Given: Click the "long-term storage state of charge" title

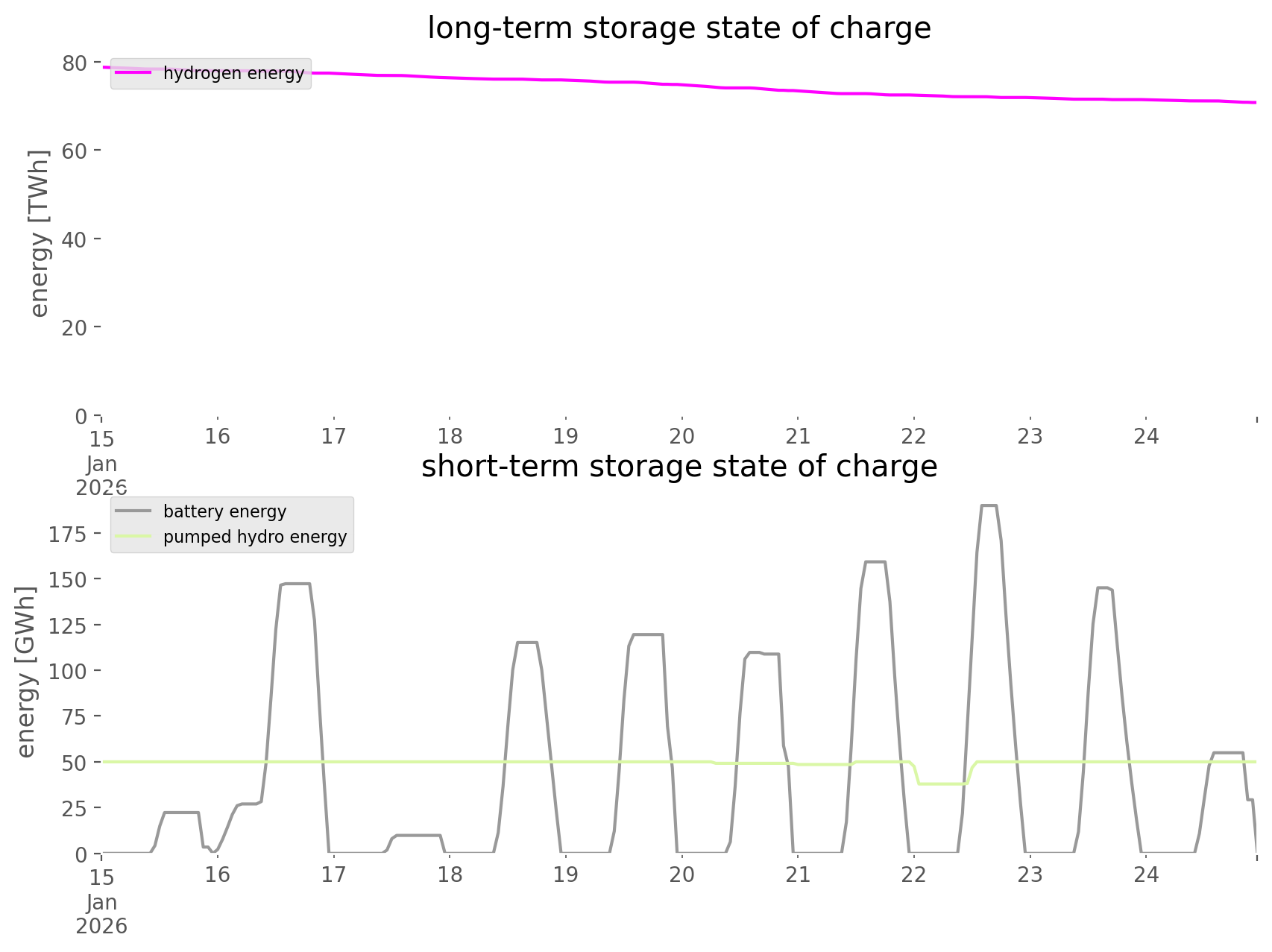Looking at the screenshot, I should click(678, 28).
